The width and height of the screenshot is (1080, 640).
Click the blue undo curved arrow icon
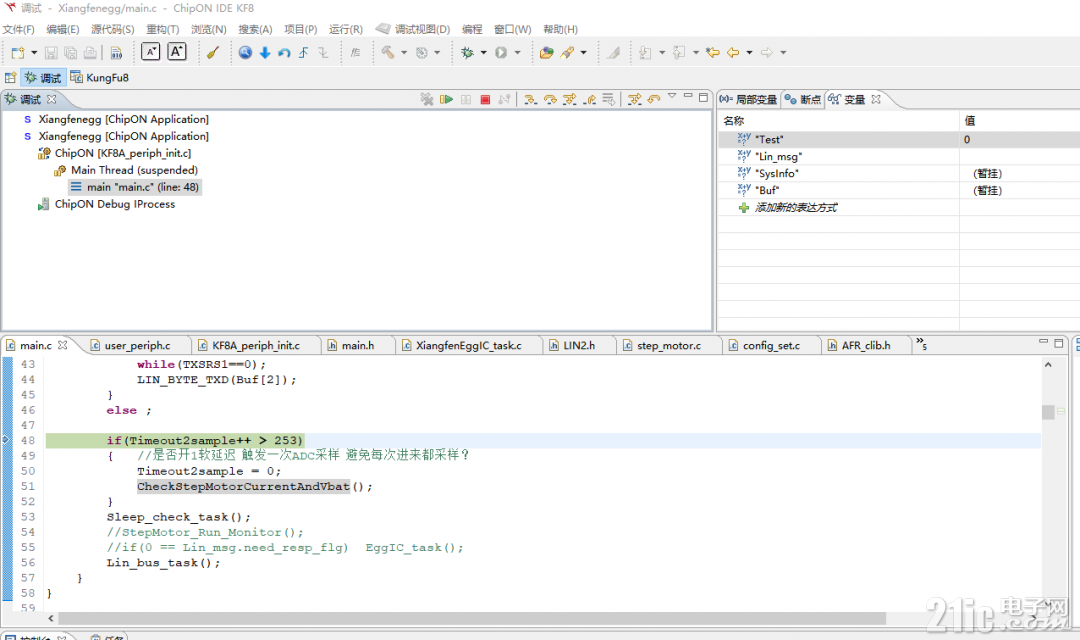[284, 52]
